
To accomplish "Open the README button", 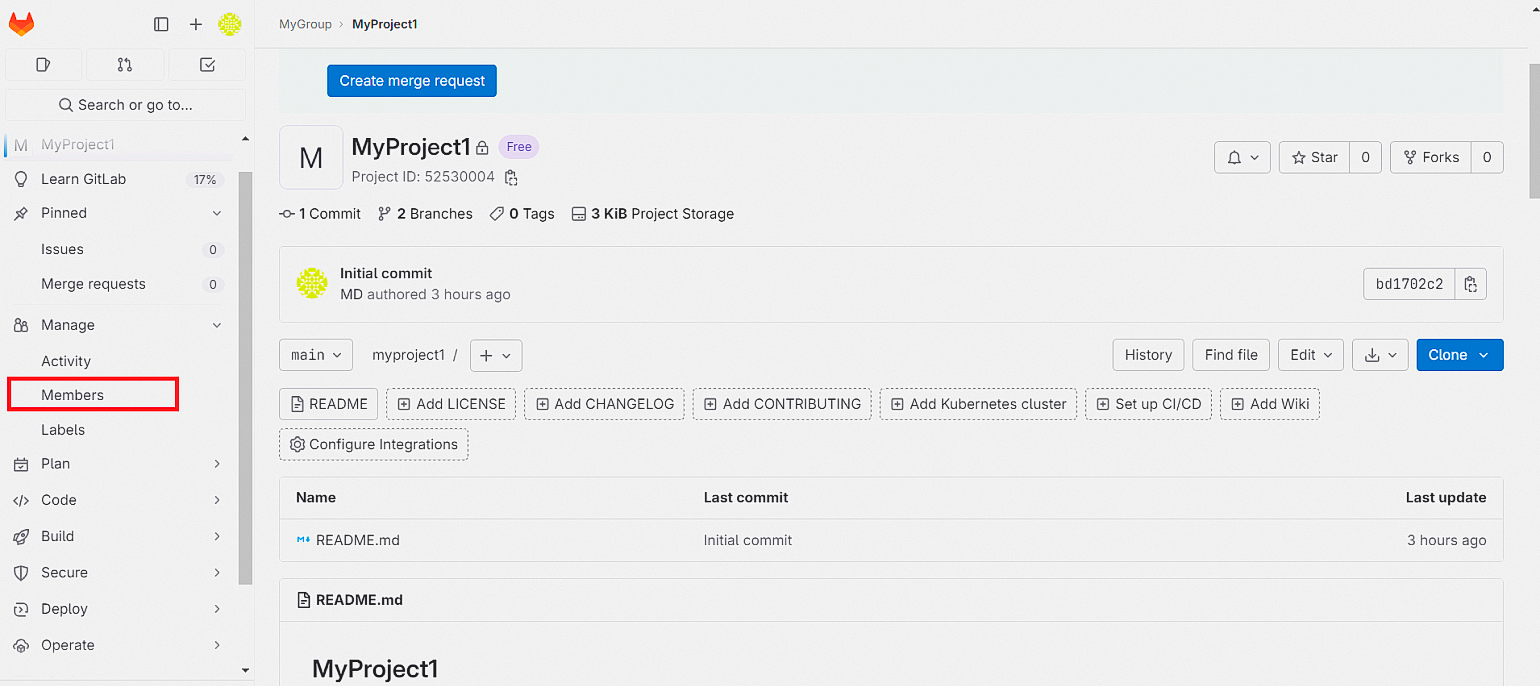I will point(329,404).
